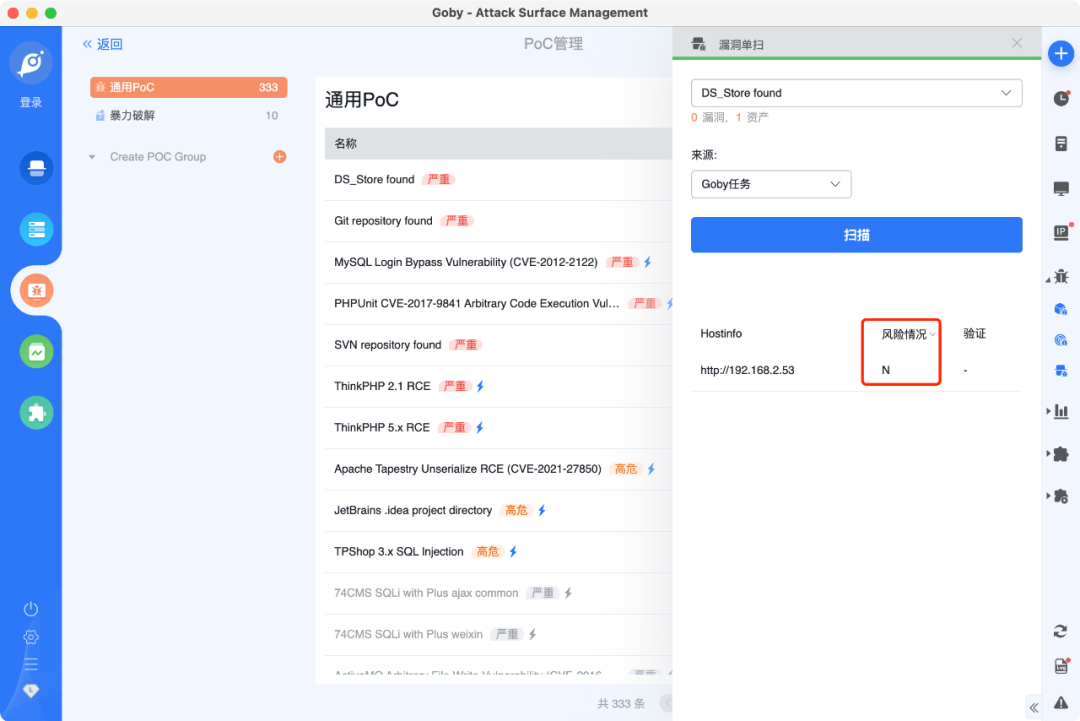Image resolution: width=1080 pixels, height=721 pixels.
Task: Click the blue globe tool icon
Action: tap(1061, 339)
